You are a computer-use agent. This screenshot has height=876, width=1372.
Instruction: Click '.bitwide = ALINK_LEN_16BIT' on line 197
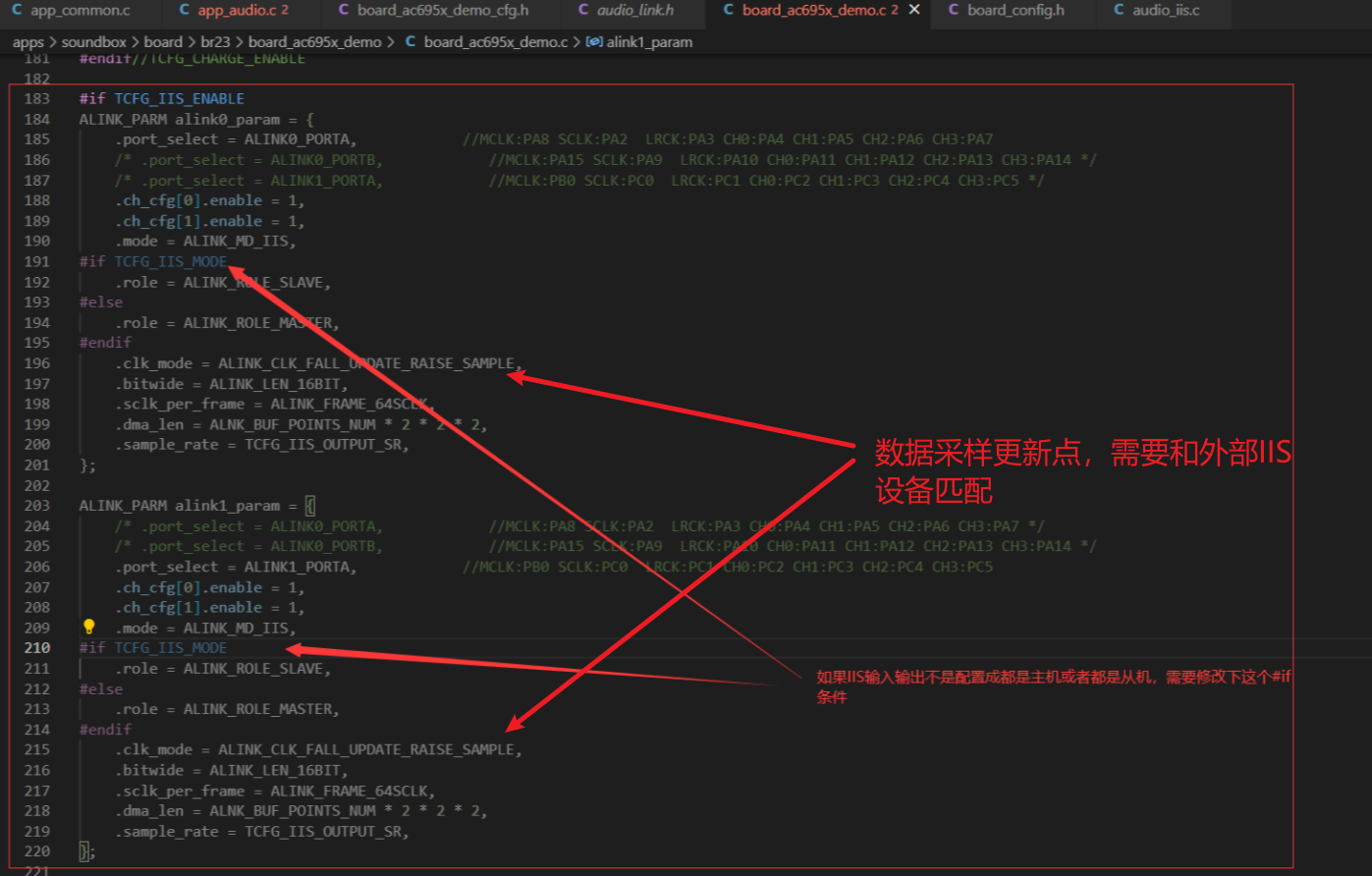coord(231,383)
